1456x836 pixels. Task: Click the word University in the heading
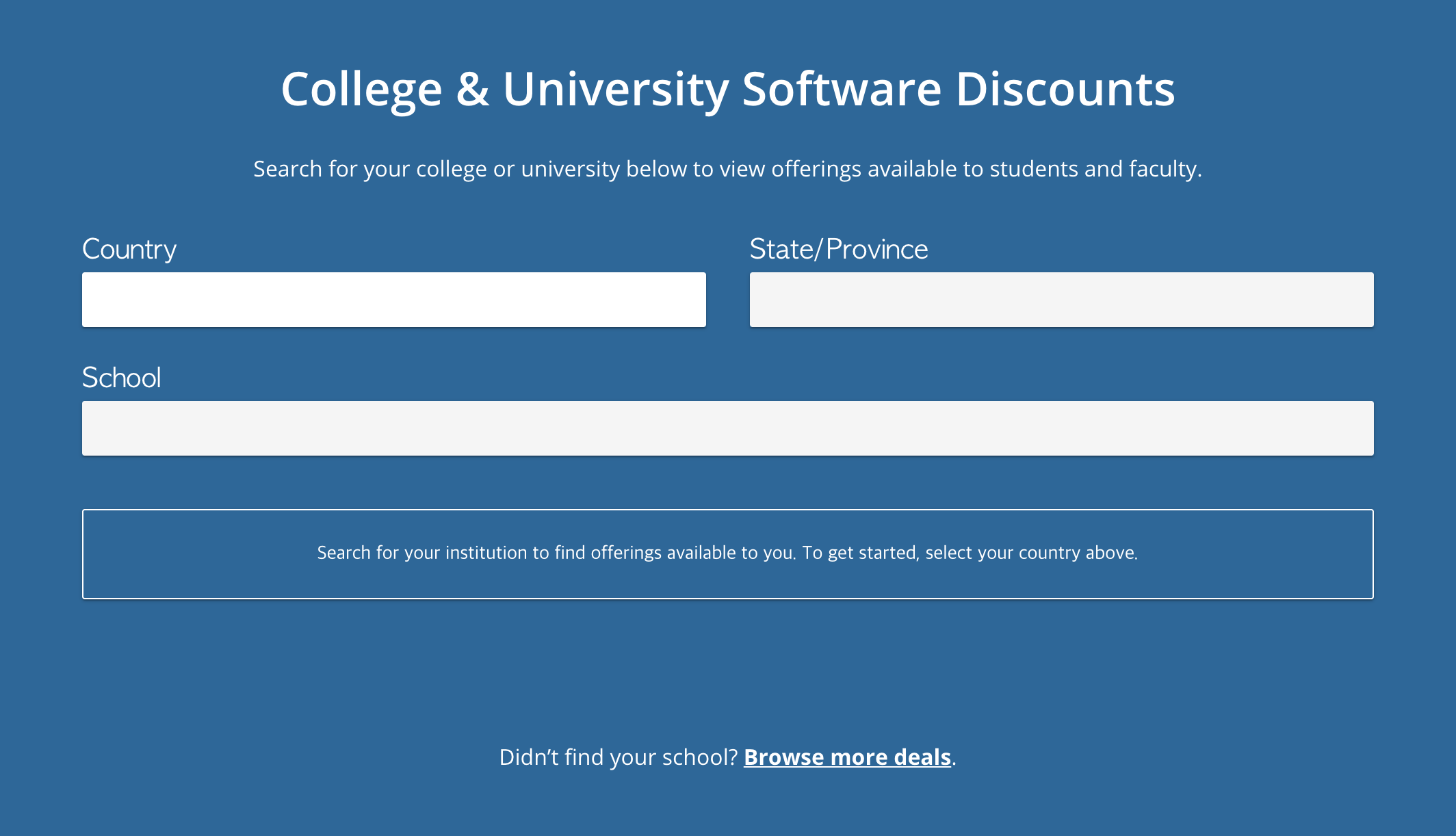click(615, 90)
